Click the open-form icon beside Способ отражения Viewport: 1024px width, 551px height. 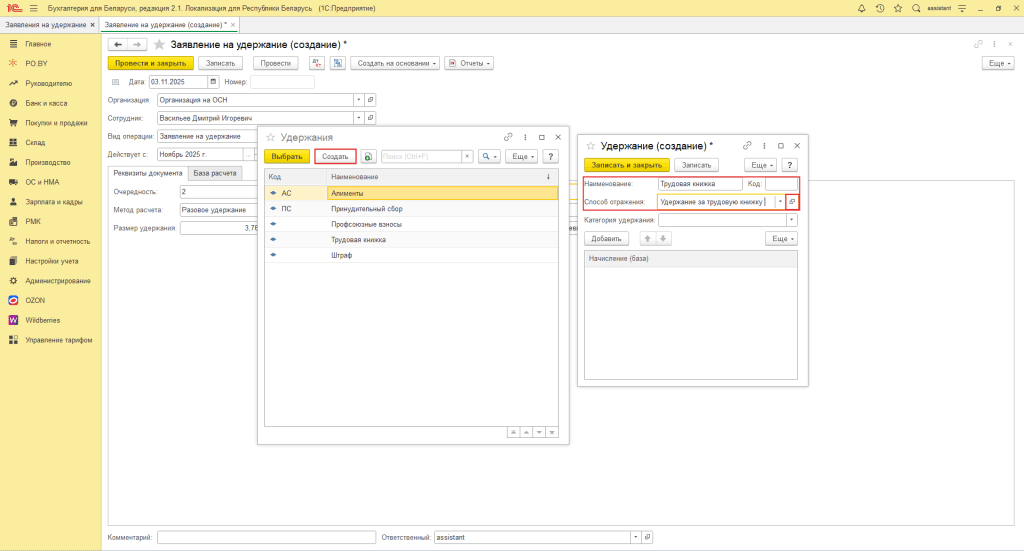(x=791, y=202)
